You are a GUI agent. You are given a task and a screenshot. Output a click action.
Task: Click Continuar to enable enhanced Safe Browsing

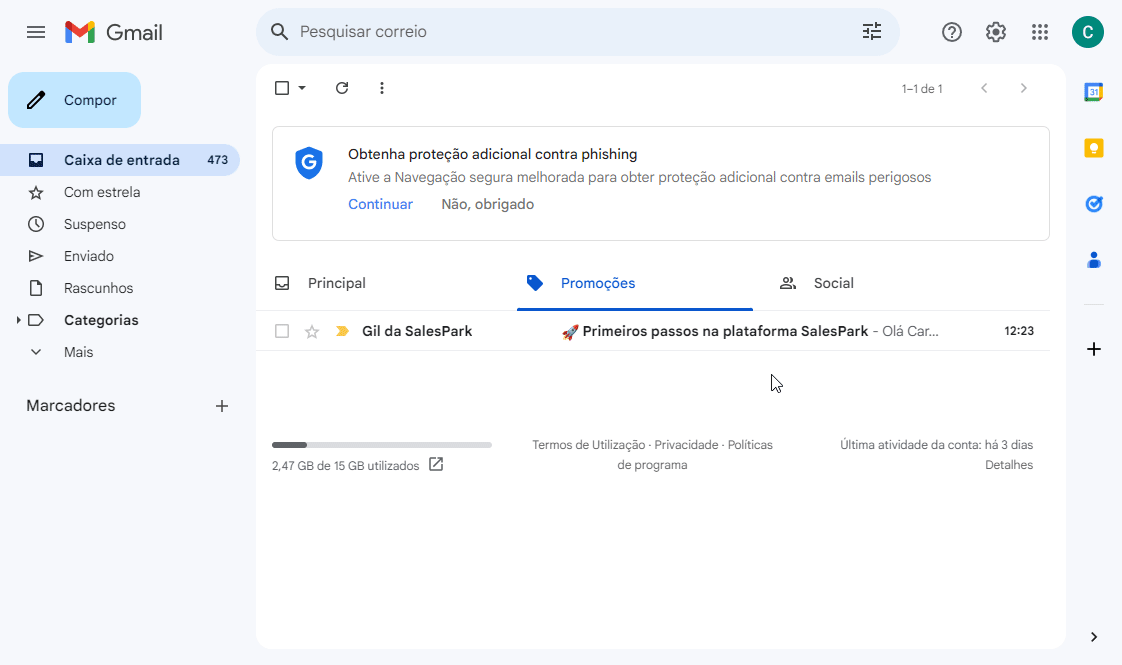pos(380,204)
